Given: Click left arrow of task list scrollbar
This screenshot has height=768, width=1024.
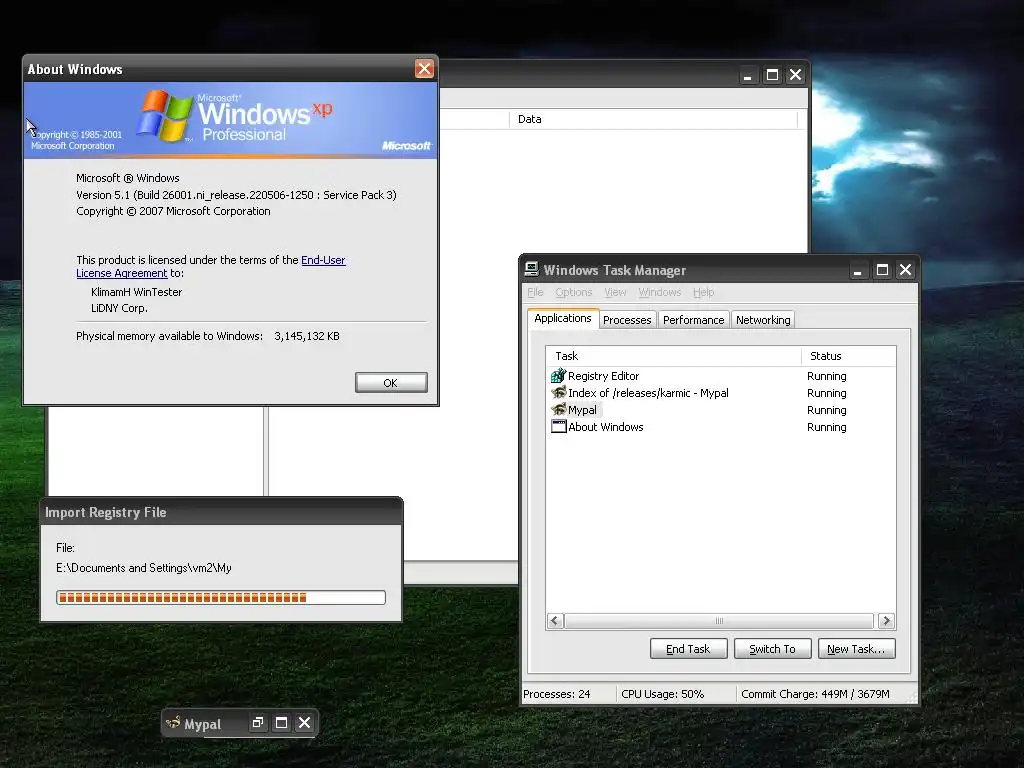Looking at the screenshot, I should click(x=555, y=620).
